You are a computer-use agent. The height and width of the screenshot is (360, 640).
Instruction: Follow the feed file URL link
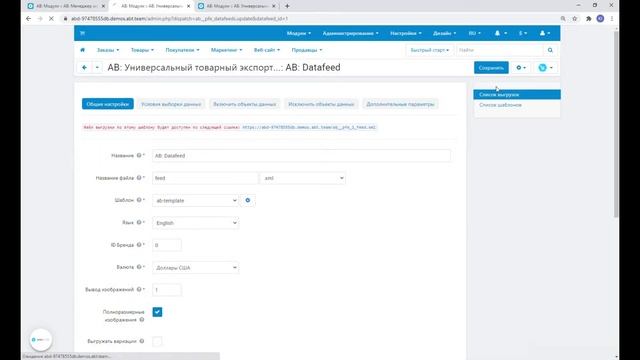[309, 127]
